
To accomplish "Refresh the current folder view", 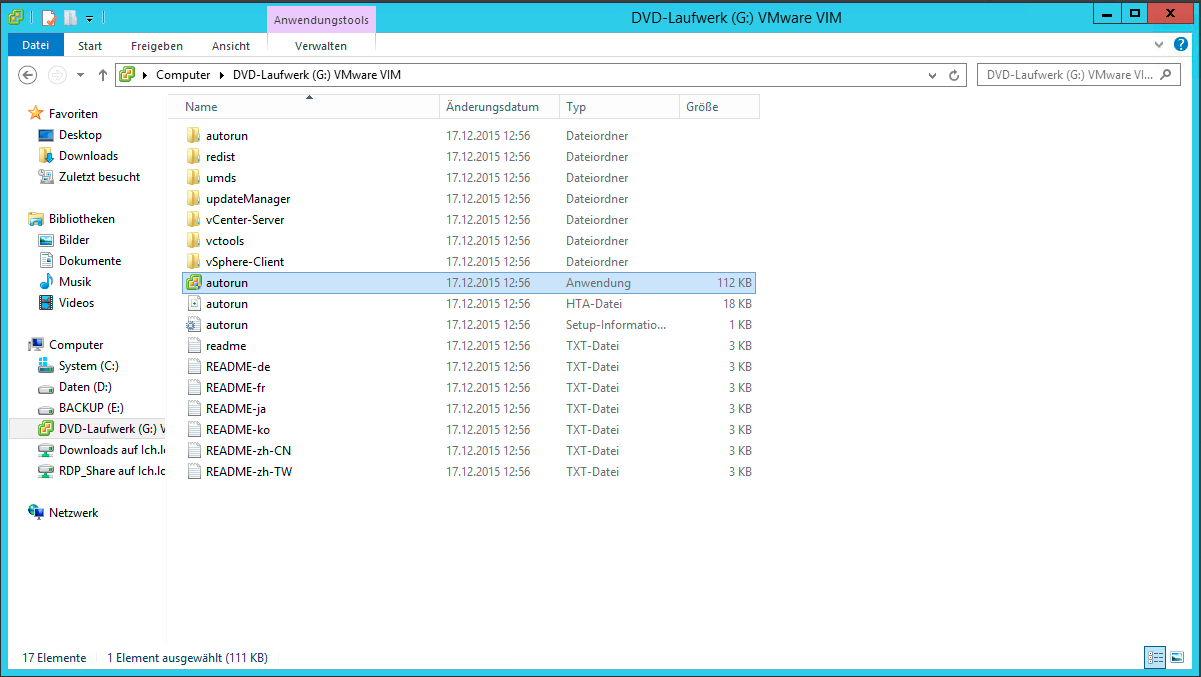I will click(955, 75).
